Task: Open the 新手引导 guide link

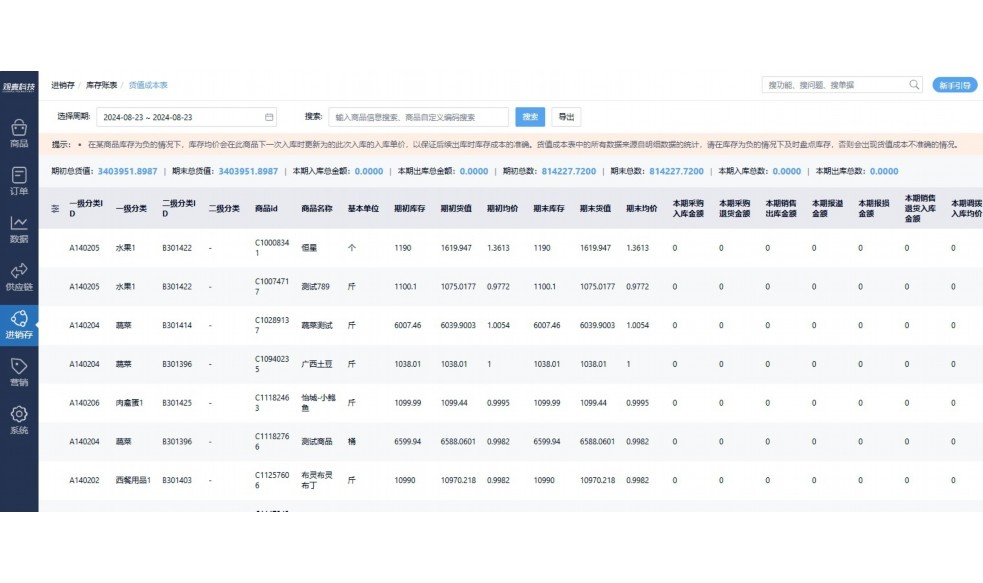Action: (954, 84)
